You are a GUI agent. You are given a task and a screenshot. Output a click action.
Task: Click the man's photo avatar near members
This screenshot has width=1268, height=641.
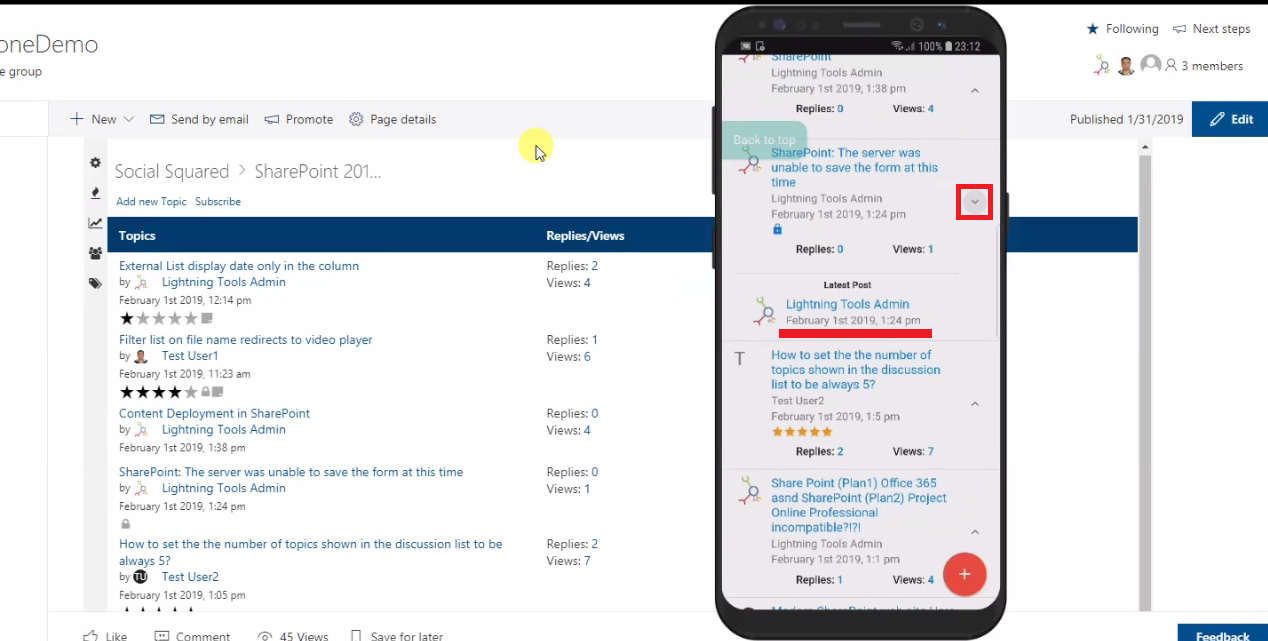tap(1126, 66)
